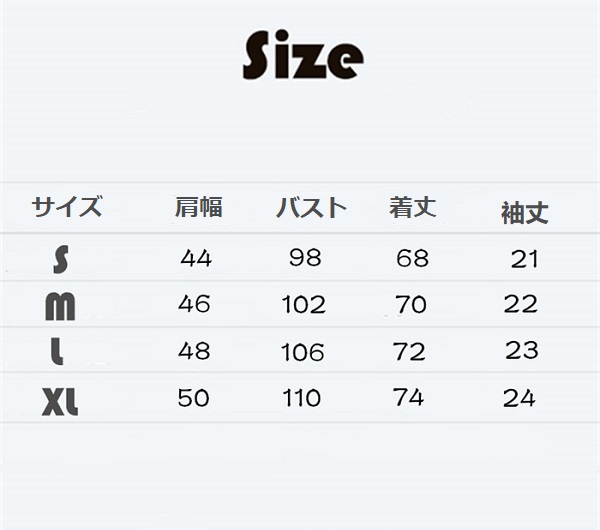The image size is (600, 530).
Task: Click the M size row label
Action: click(x=60, y=307)
